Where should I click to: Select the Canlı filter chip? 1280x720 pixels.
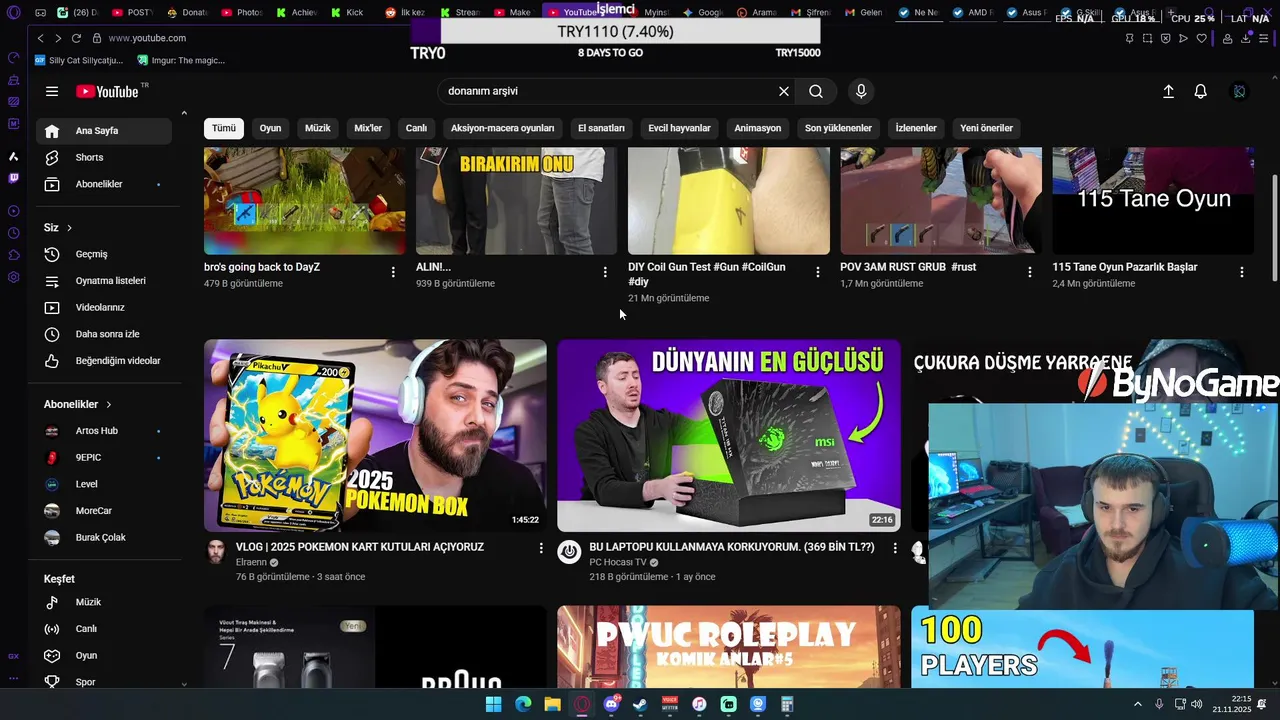coord(416,128)
